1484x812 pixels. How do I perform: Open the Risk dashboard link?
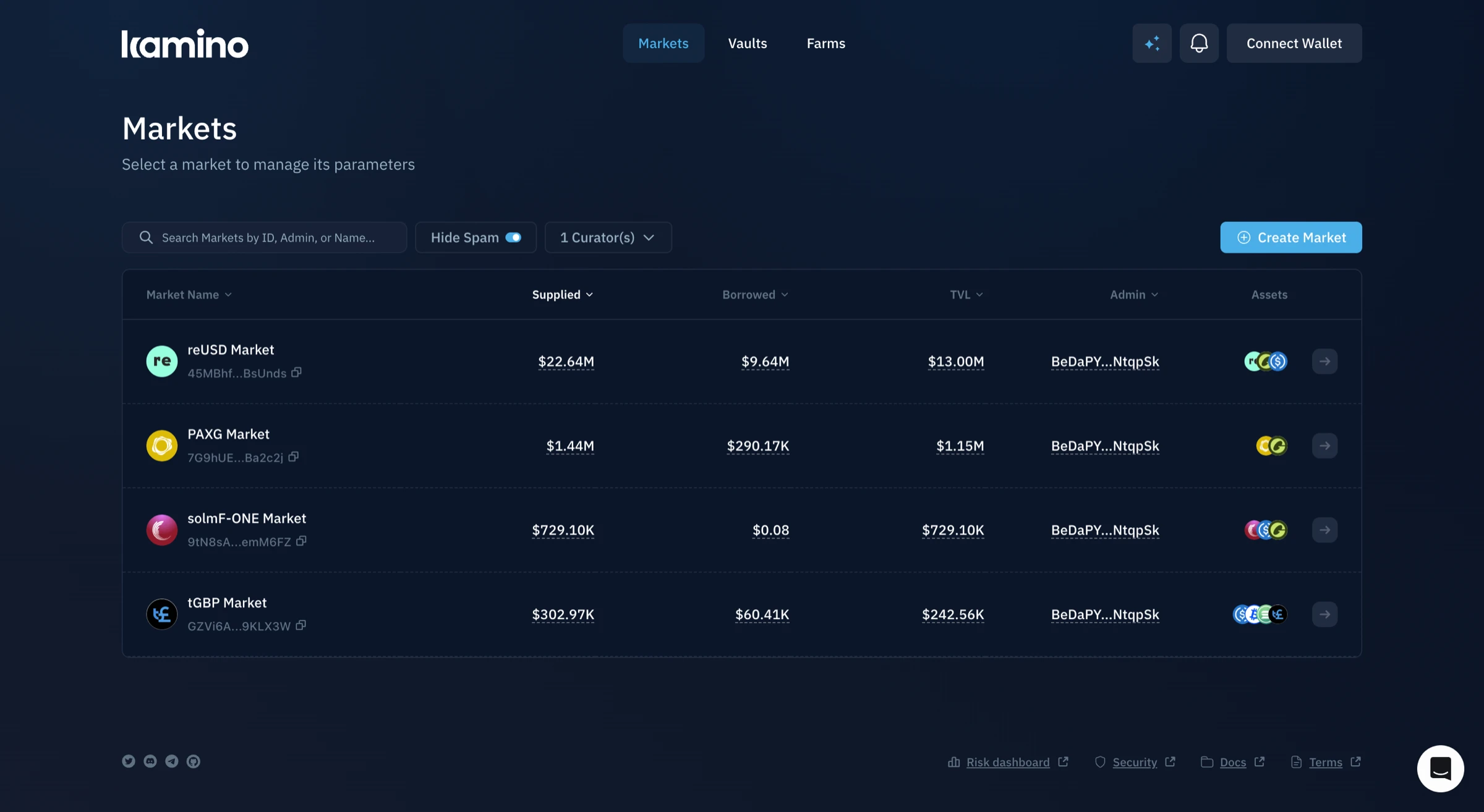pyautogui.click(x=1008, y=762)
